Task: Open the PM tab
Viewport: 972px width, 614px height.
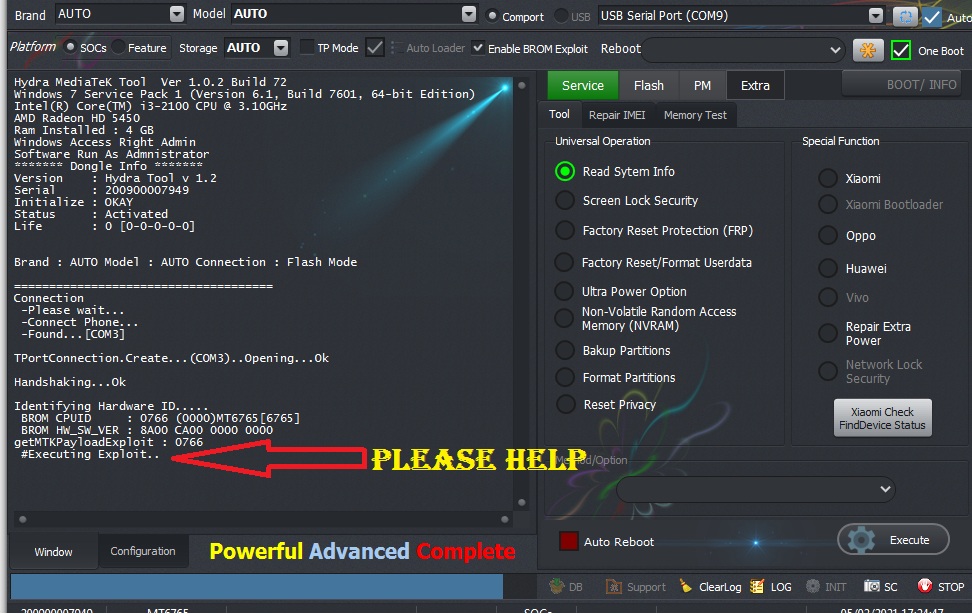Action: (x=702, y=86)
